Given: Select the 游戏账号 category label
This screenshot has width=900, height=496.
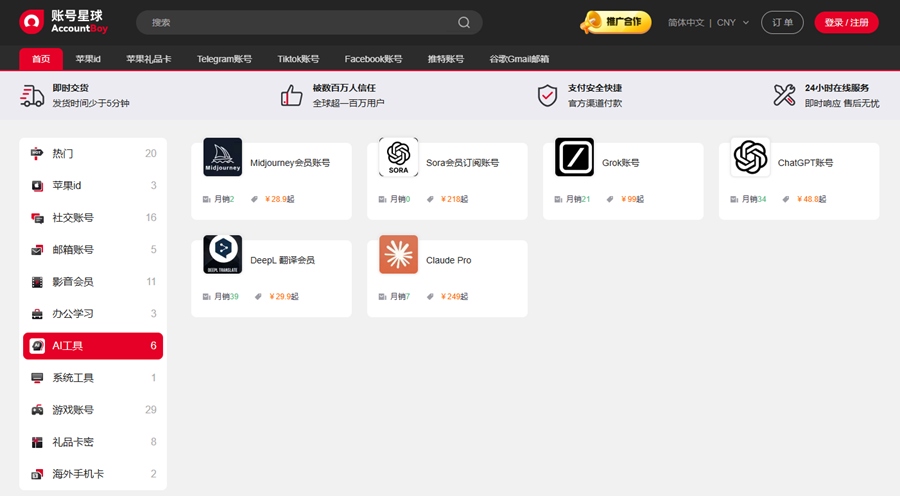Looking at the screenshot, I should (73, 410).
